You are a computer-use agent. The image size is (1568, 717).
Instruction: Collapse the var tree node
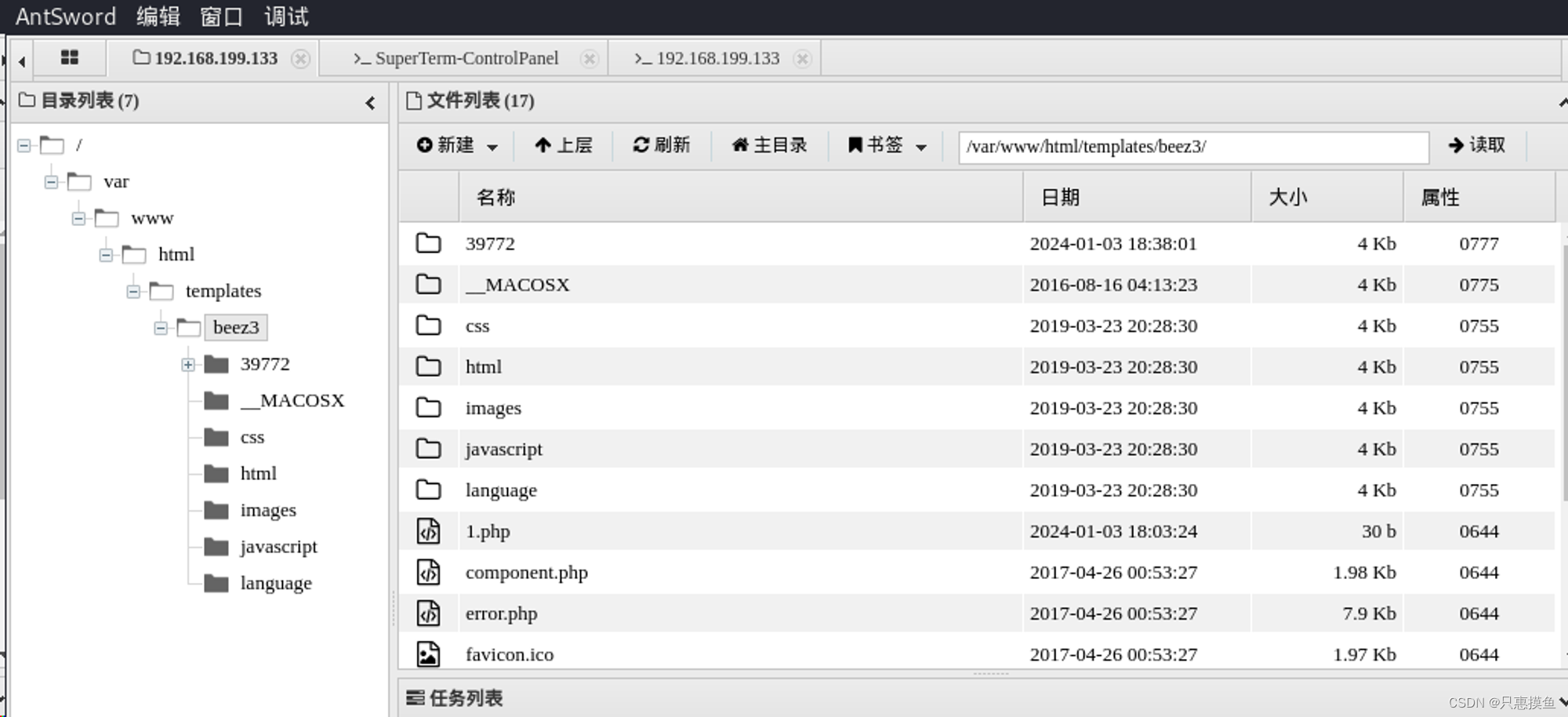coord(51,182)
